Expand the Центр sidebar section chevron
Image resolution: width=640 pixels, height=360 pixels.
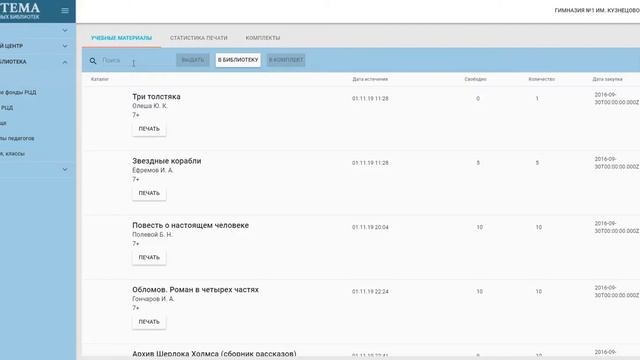65,46
